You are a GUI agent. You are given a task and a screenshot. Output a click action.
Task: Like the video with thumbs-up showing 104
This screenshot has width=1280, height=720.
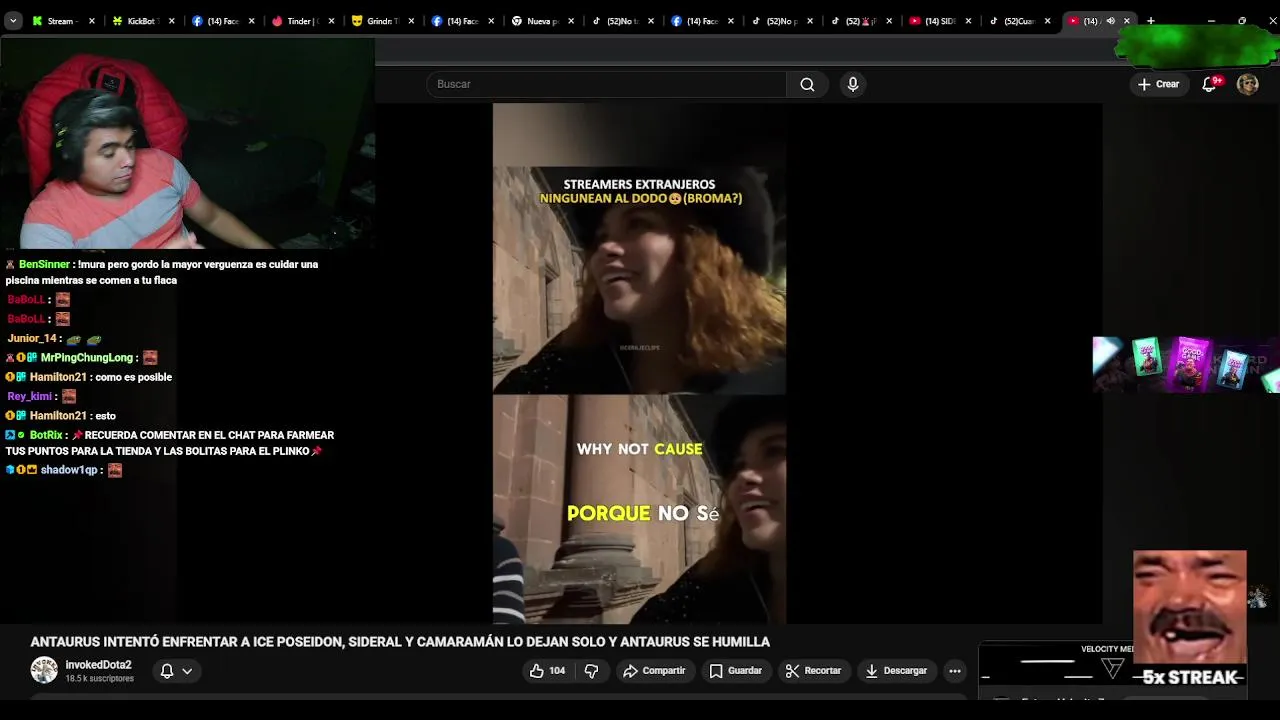(x=547, y=671)
